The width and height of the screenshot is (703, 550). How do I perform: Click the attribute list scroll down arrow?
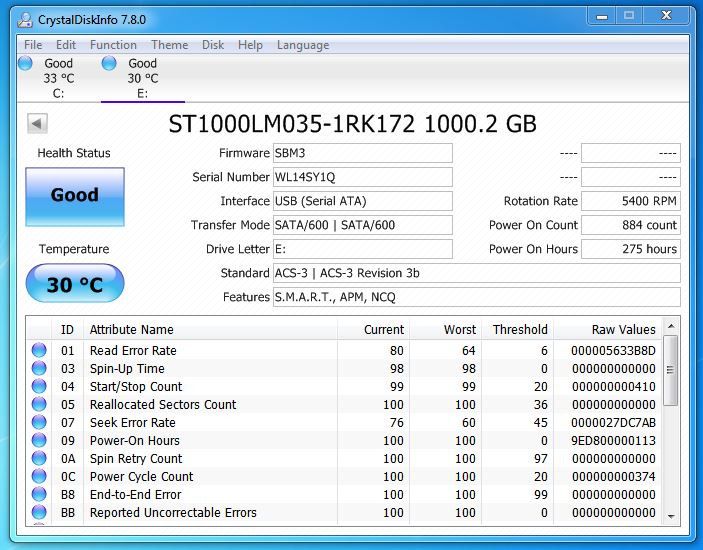[x=671, y=517]
